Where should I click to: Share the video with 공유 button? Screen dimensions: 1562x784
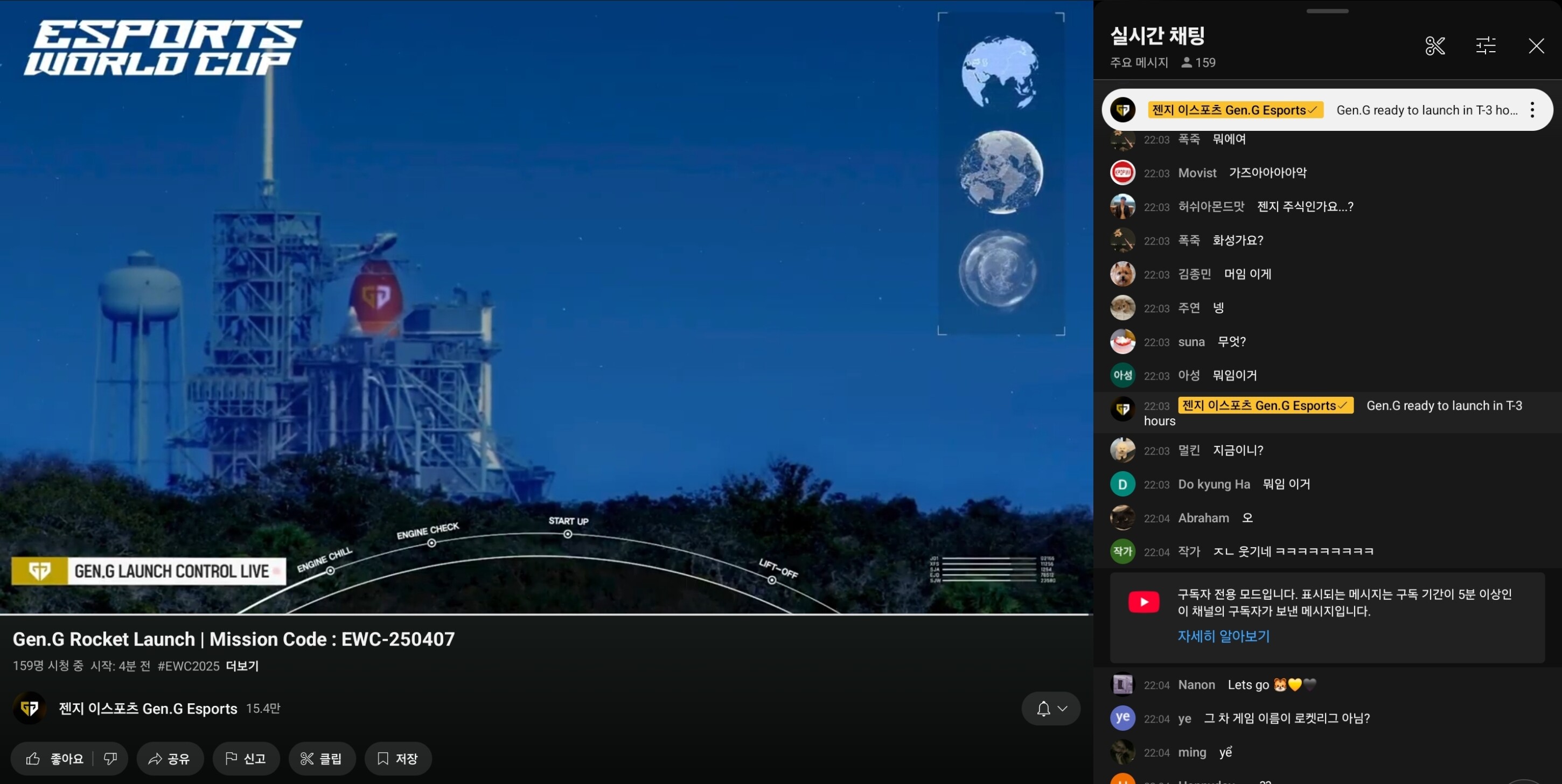[x=170, y=758]
